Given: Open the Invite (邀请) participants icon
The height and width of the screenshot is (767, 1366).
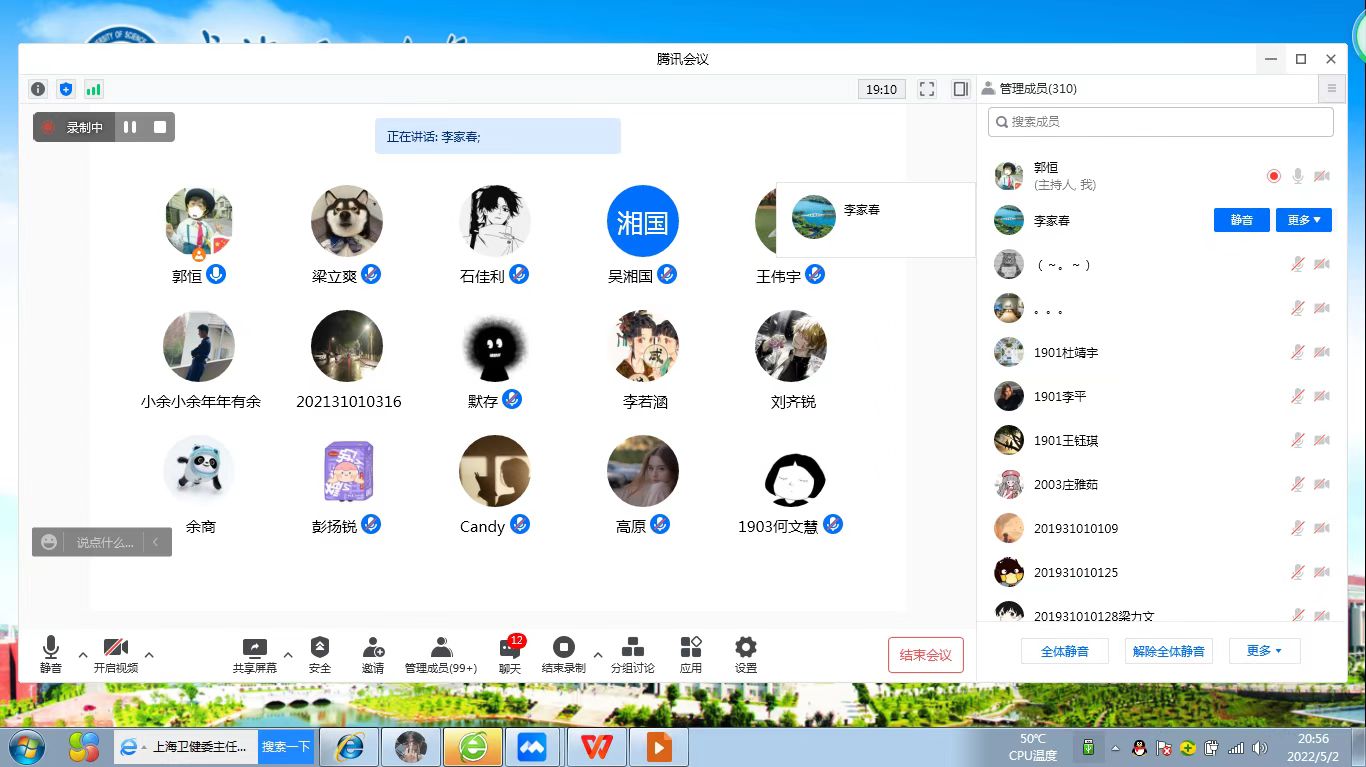Looking at the screenshot, I should click(373, 654).
